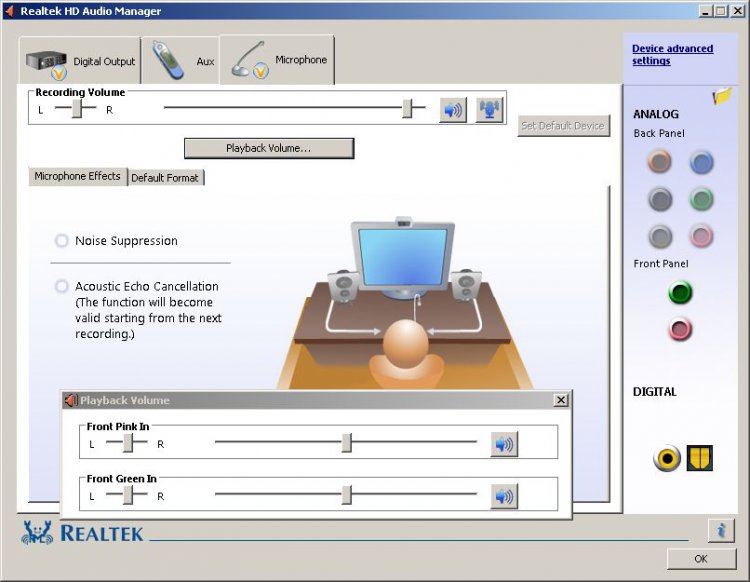This screenshot has width=750, height=582.
Task: Enable Noise Suppression
Action: click(x=62, y=241)
